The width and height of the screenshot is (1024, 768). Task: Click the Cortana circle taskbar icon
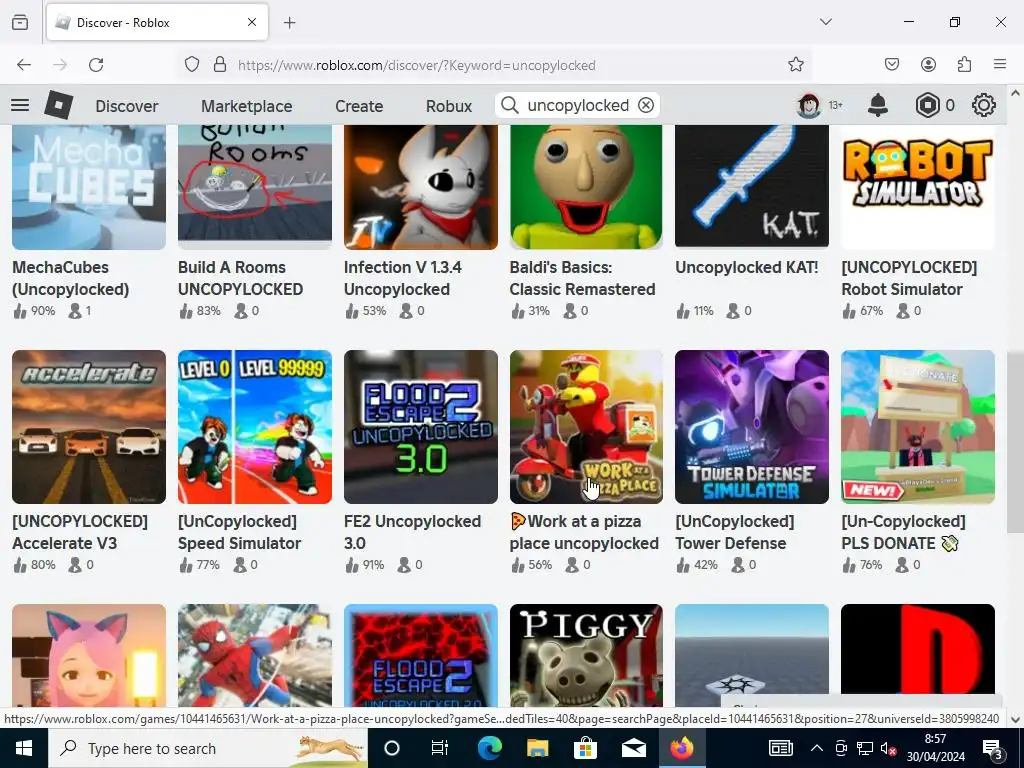click(392, 748)
